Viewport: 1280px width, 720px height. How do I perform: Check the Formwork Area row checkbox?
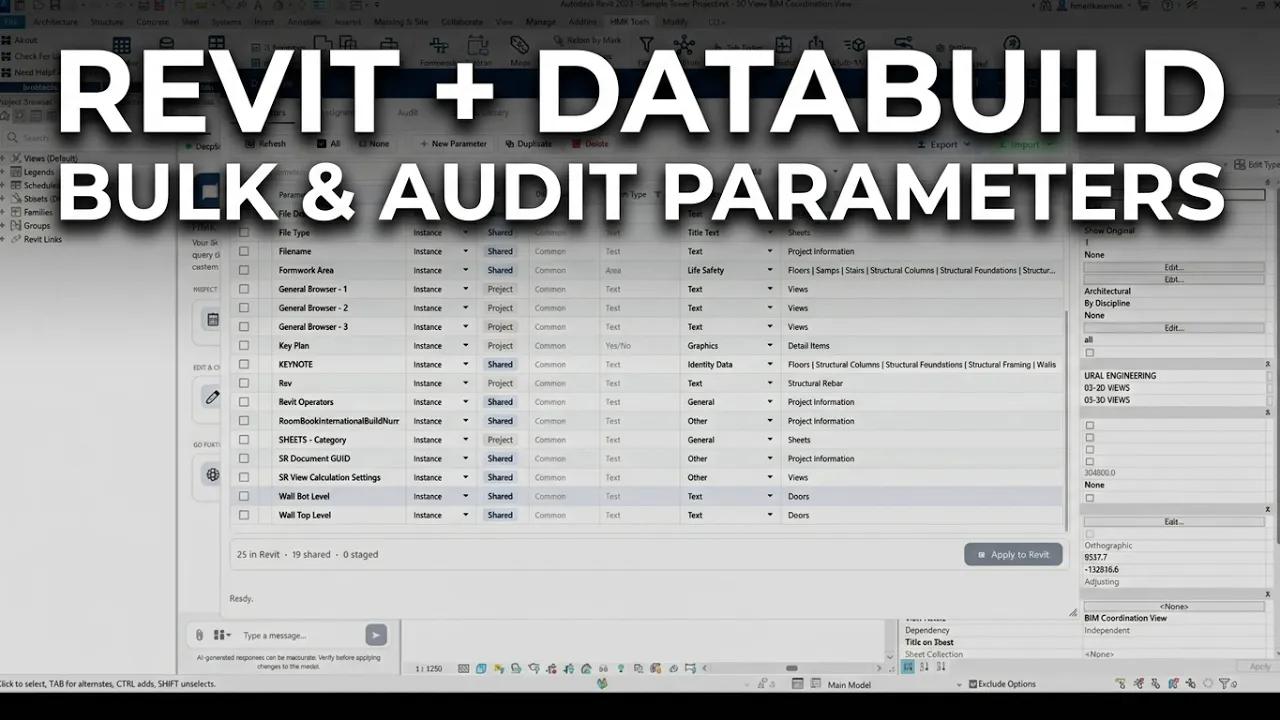pos(244,270)
